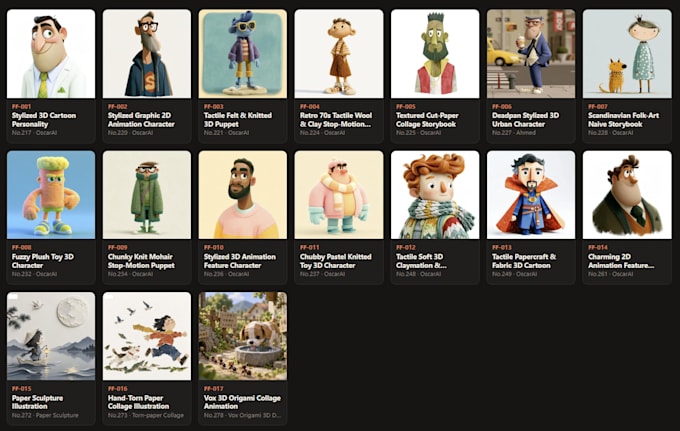Click the FF-017 code label
The height and width of the screenshot is (431, 680).
(214, 389)
